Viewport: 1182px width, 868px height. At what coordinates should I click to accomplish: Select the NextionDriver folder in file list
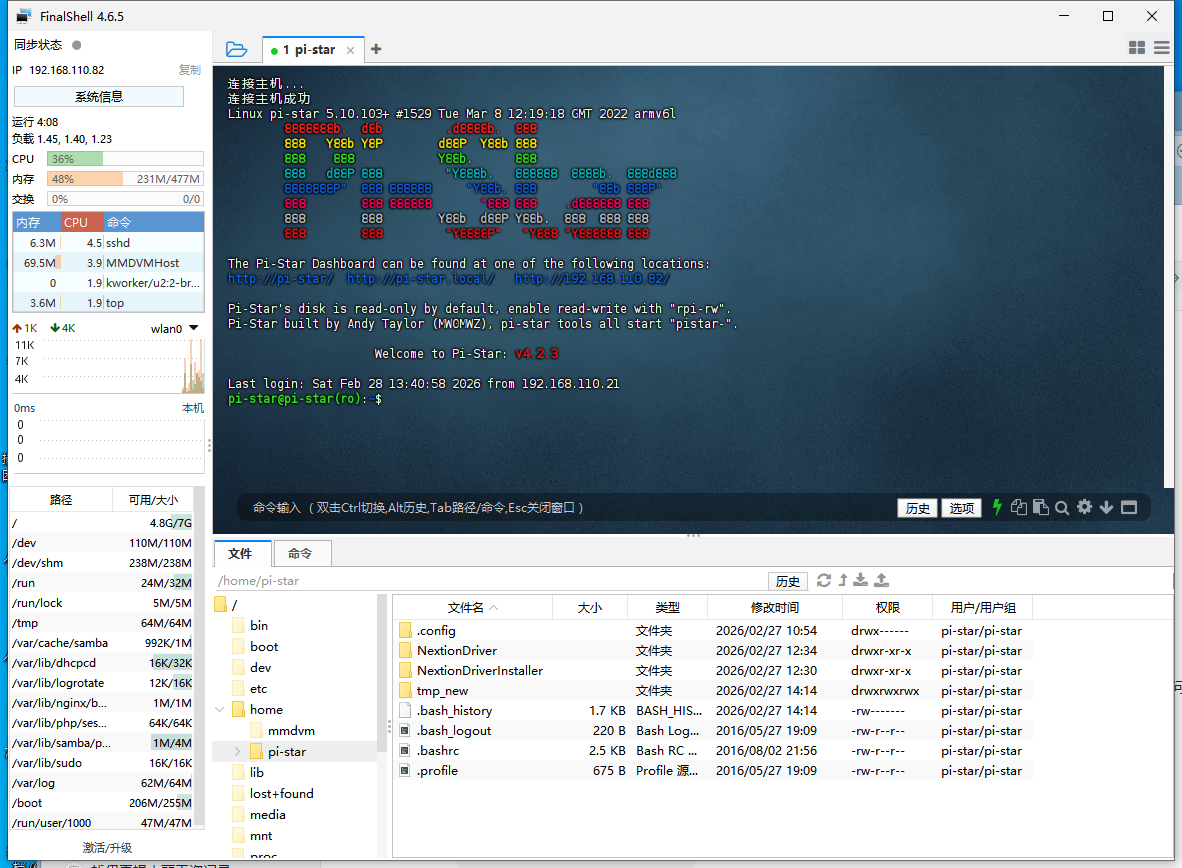point(456,651)
